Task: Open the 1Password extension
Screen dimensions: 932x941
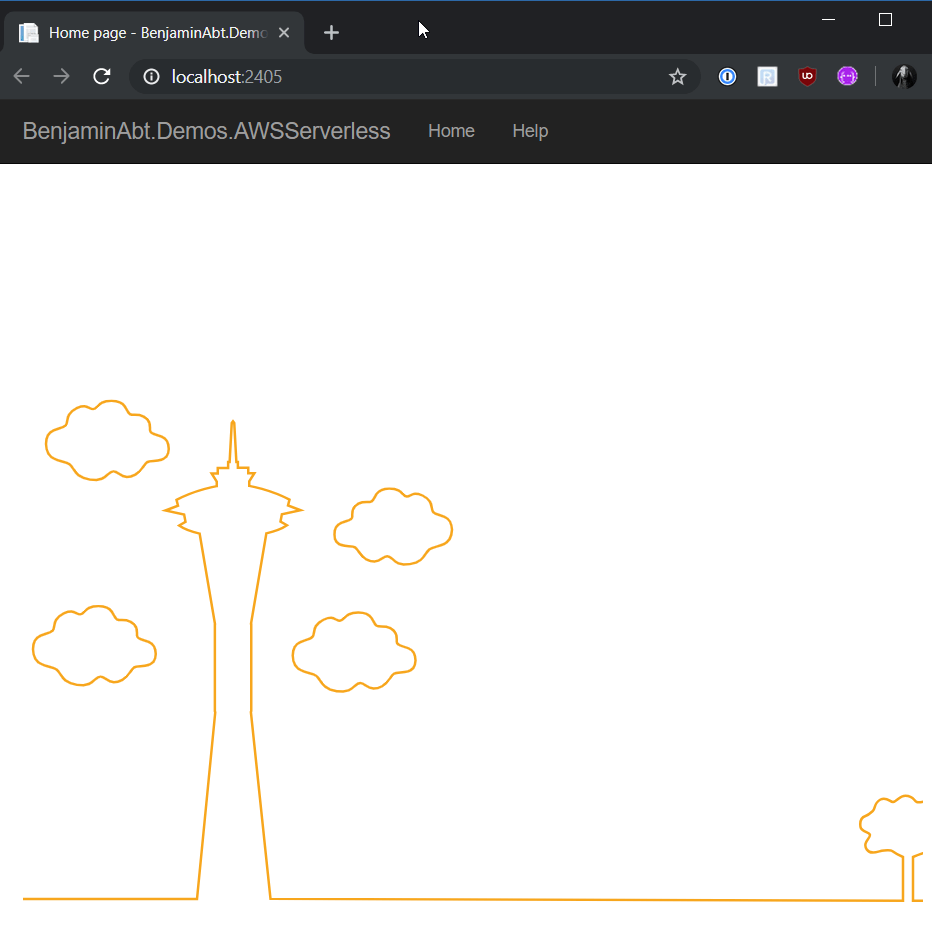Action: pos(727,76)
